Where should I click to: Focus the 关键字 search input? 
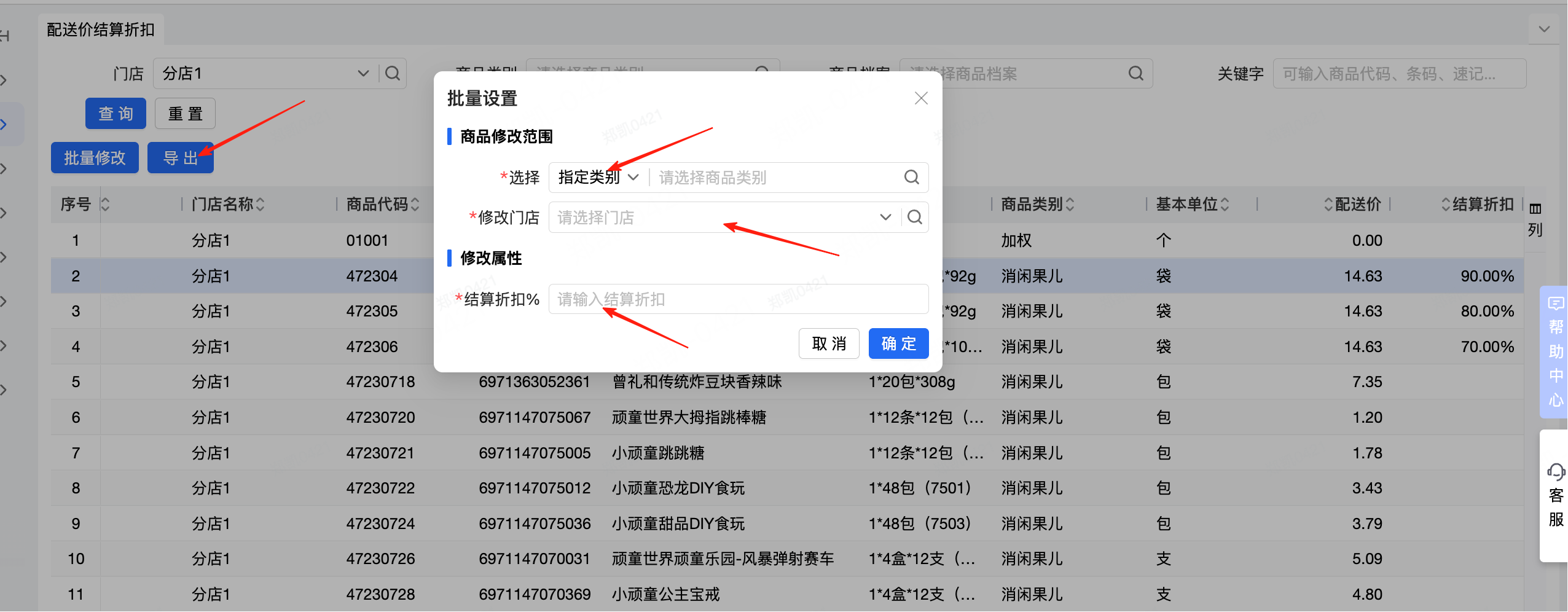(1399, 74)
